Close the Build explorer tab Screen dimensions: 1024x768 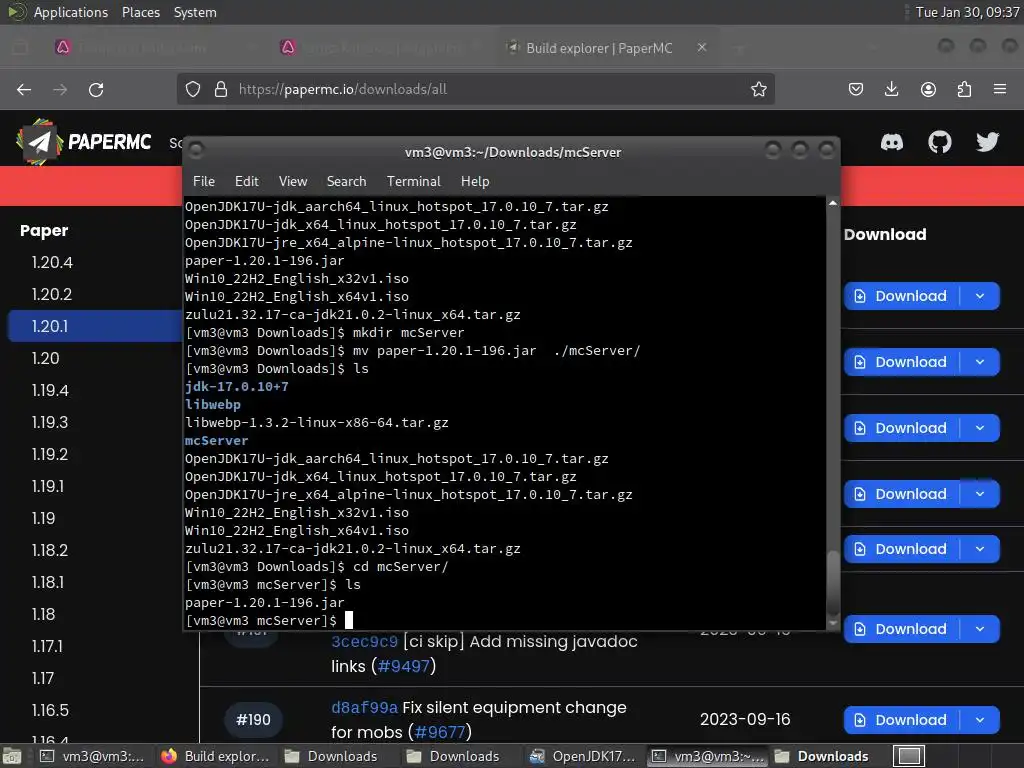[x=702, y=48]
